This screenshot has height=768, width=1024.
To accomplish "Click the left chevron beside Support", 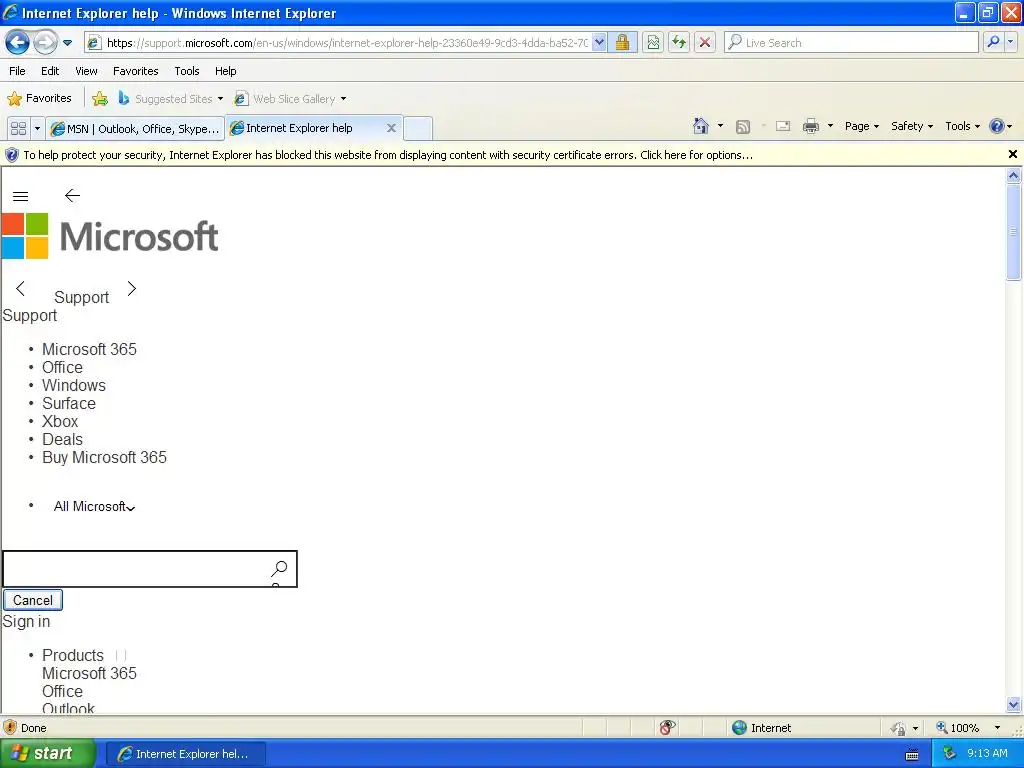I will [x=20, y=288].
